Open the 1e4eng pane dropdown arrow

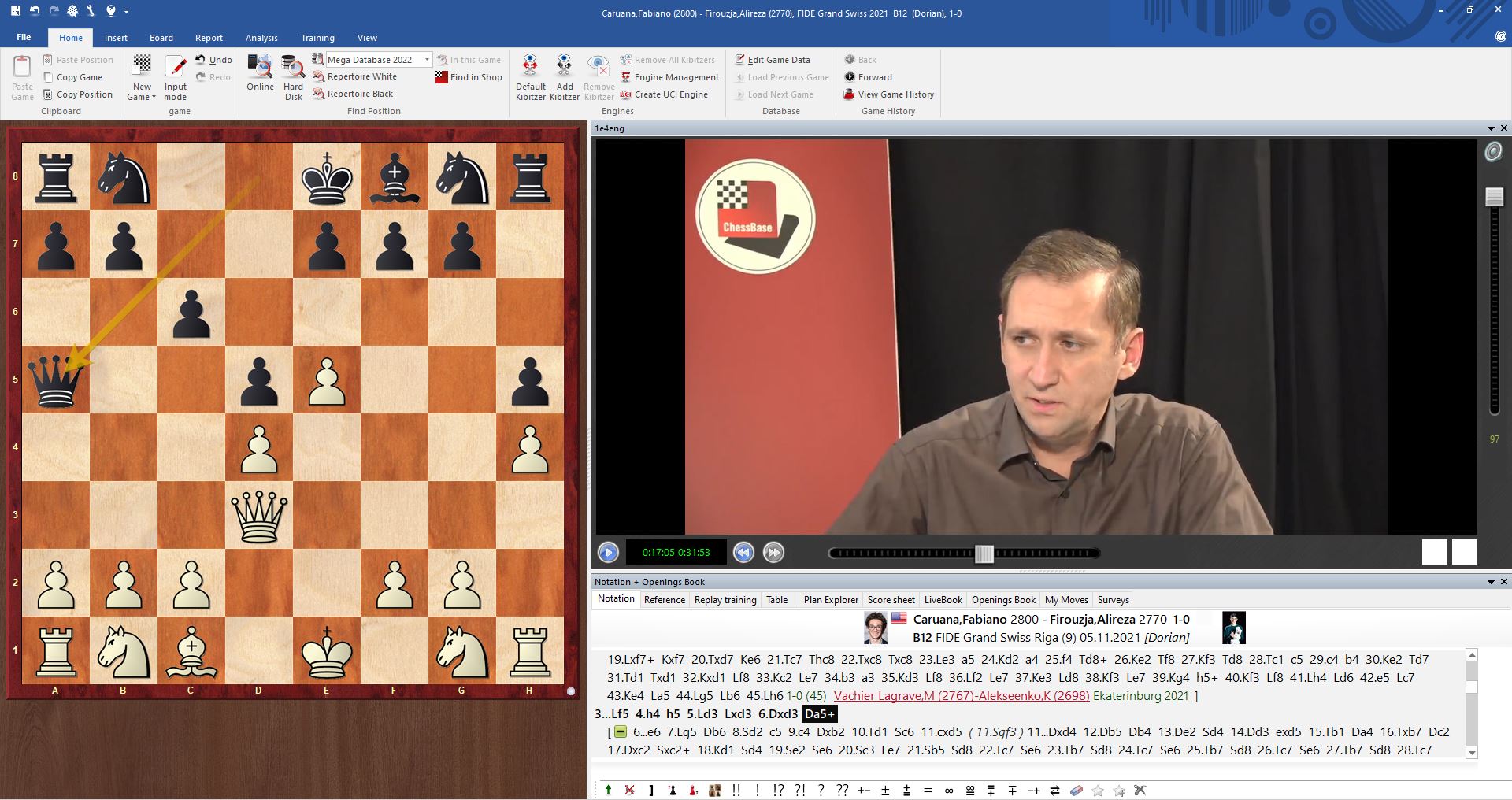pos(1491,128)
